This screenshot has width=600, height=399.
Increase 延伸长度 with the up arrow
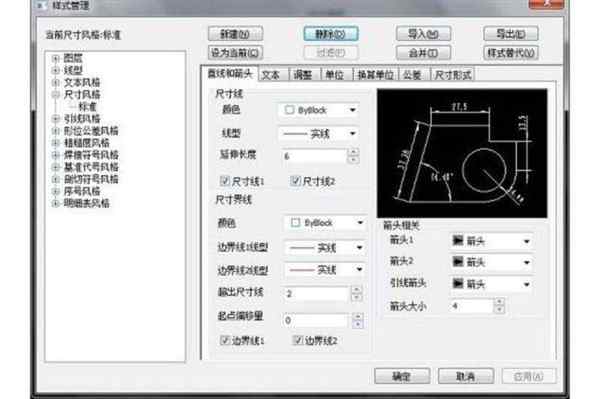pos(354,152)
